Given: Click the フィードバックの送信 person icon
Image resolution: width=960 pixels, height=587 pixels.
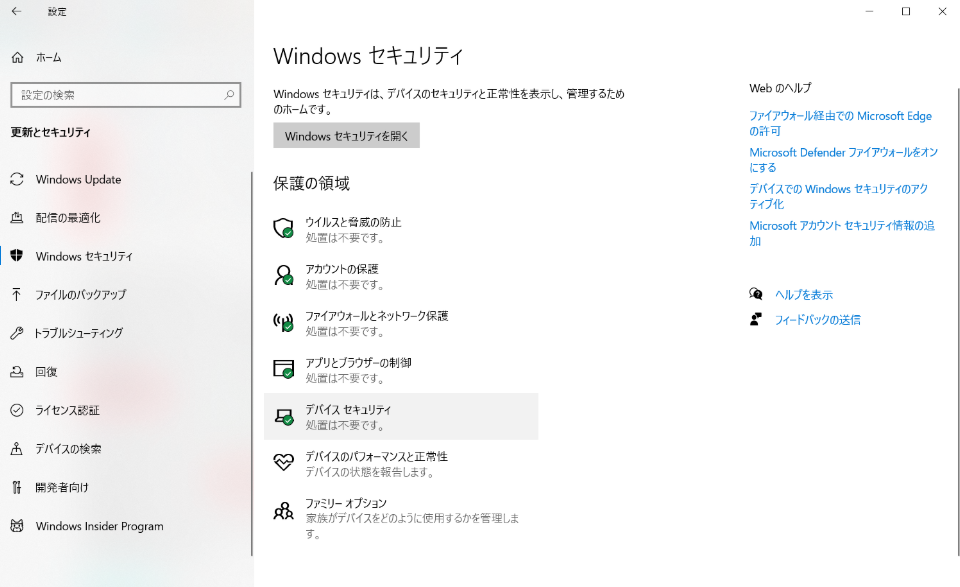Looking at the screenshot, I should 756,320.
